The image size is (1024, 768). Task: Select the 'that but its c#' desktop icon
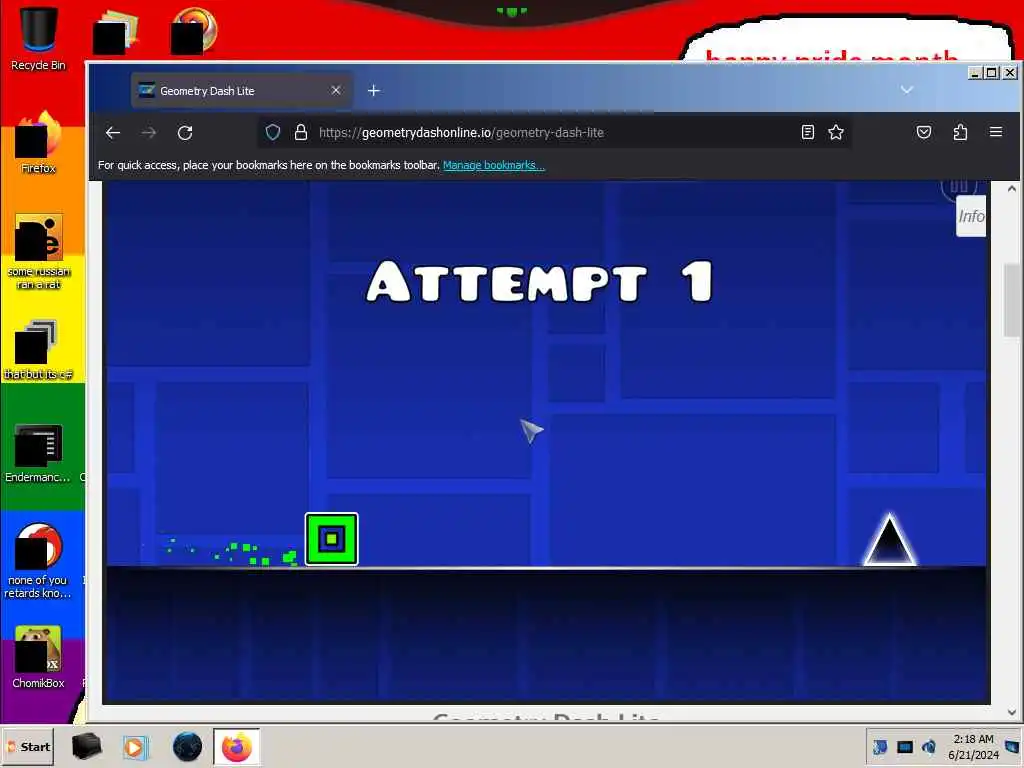tap(38, 349)
